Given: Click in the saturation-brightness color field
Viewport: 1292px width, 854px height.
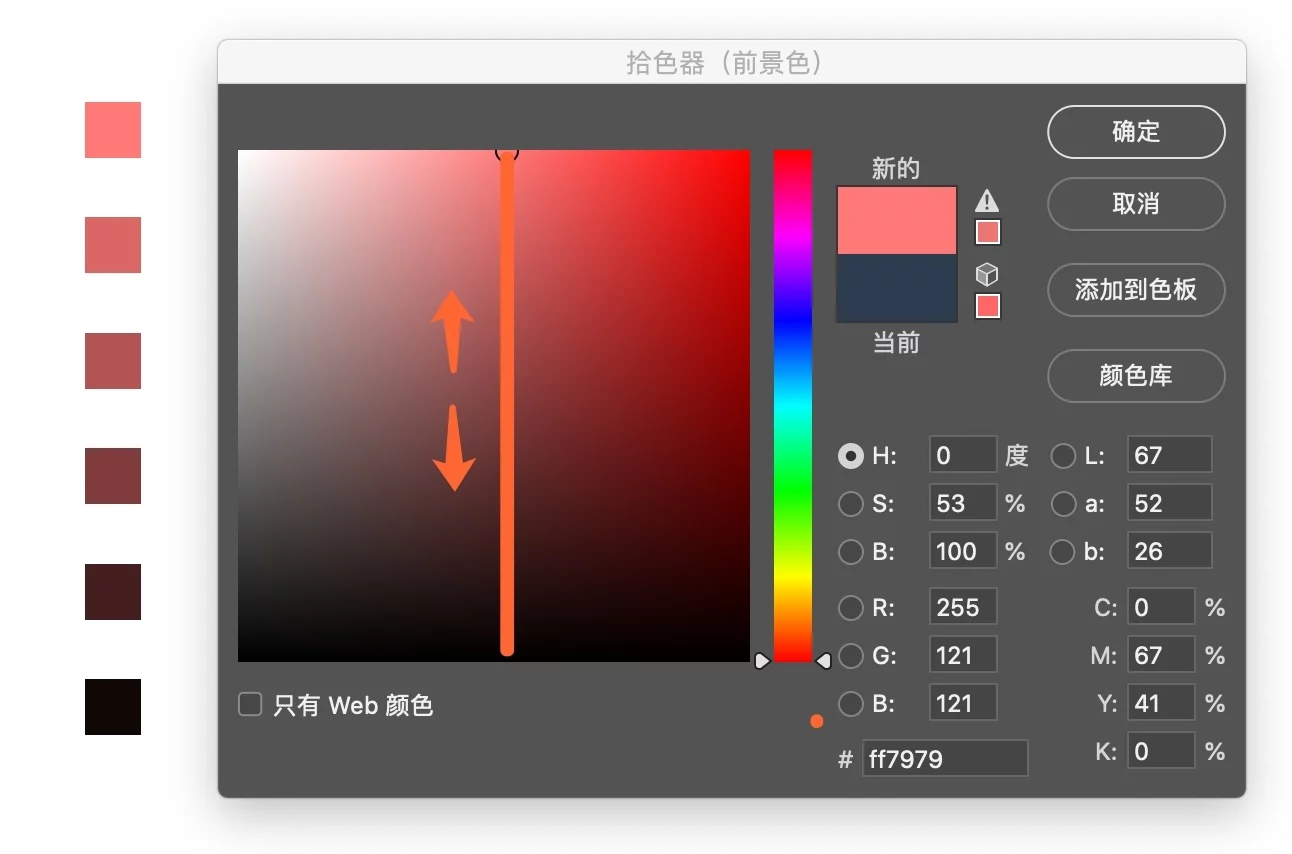Looking at the screenshot, I should tap(494, 406).
